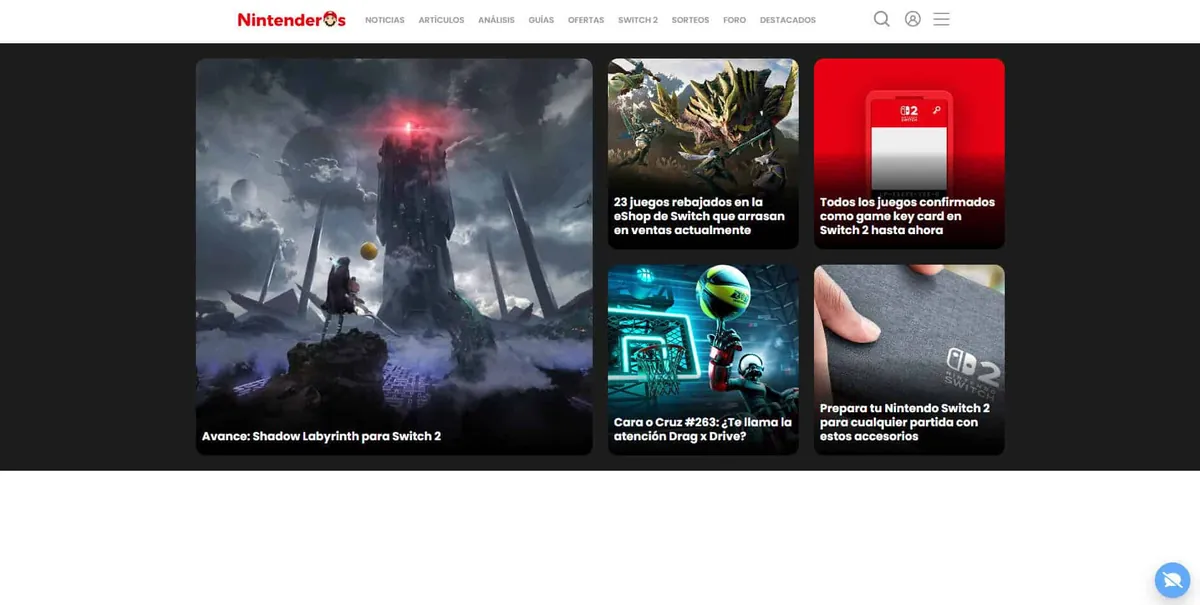
Task: Select Guías in the navigation bar
Action: point(541,20)
